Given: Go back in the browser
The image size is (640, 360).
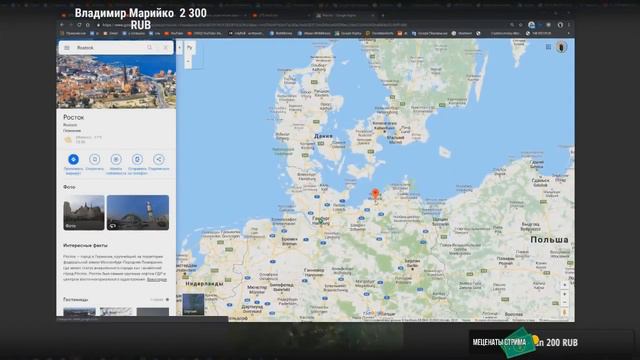Looking at the screenshot, I should (62, 25).
